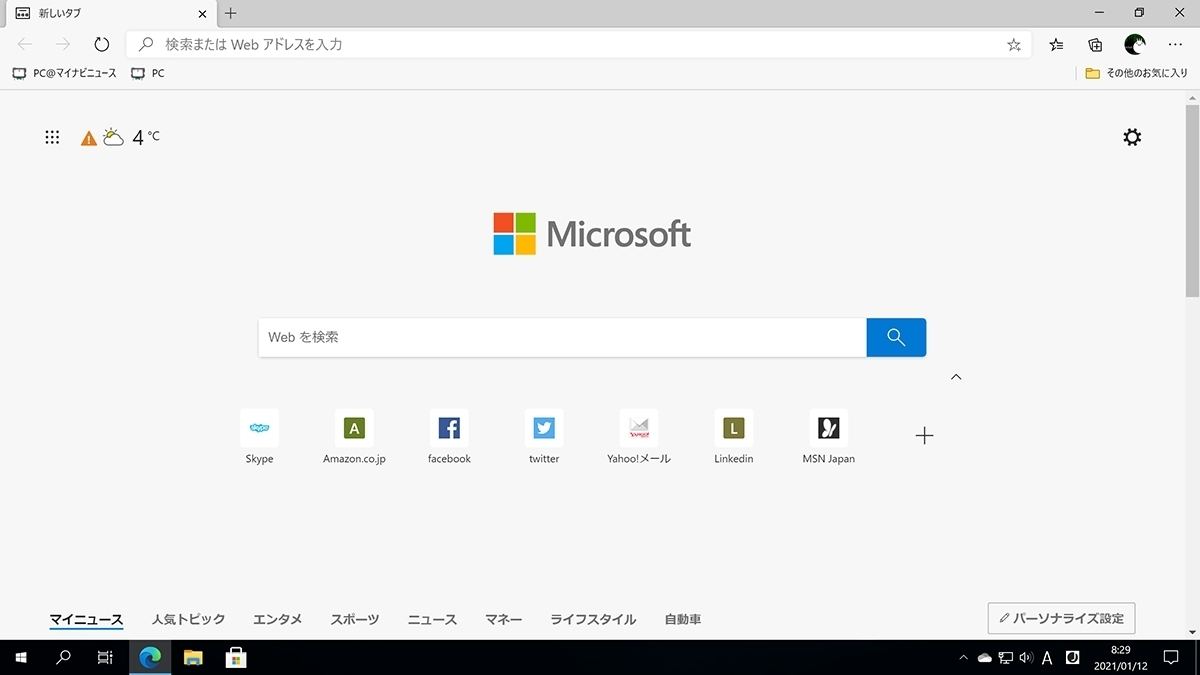Open the OneDrive cloud tray icon
The width and height of the screenshot is (1200, 675).
984,658
